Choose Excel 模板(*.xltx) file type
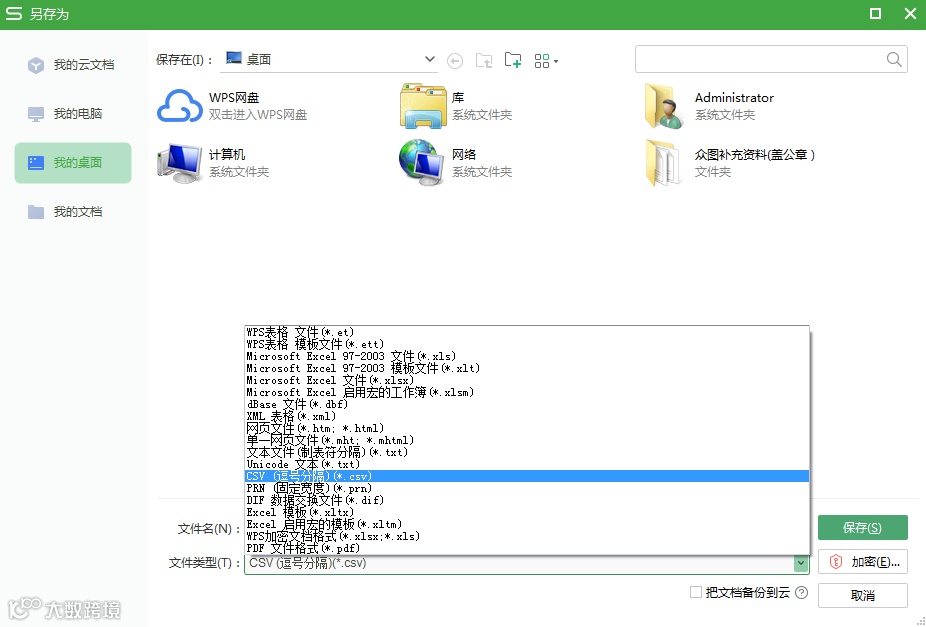 click(x=527, y=512)
